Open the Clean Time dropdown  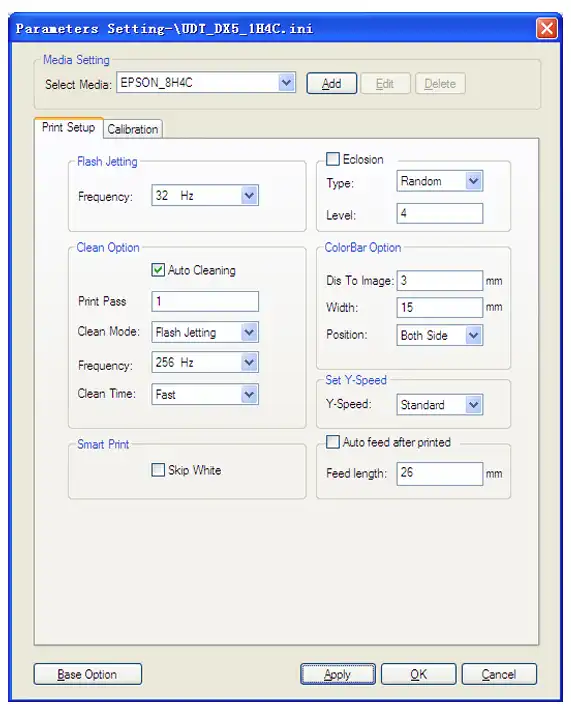[205, 394]
